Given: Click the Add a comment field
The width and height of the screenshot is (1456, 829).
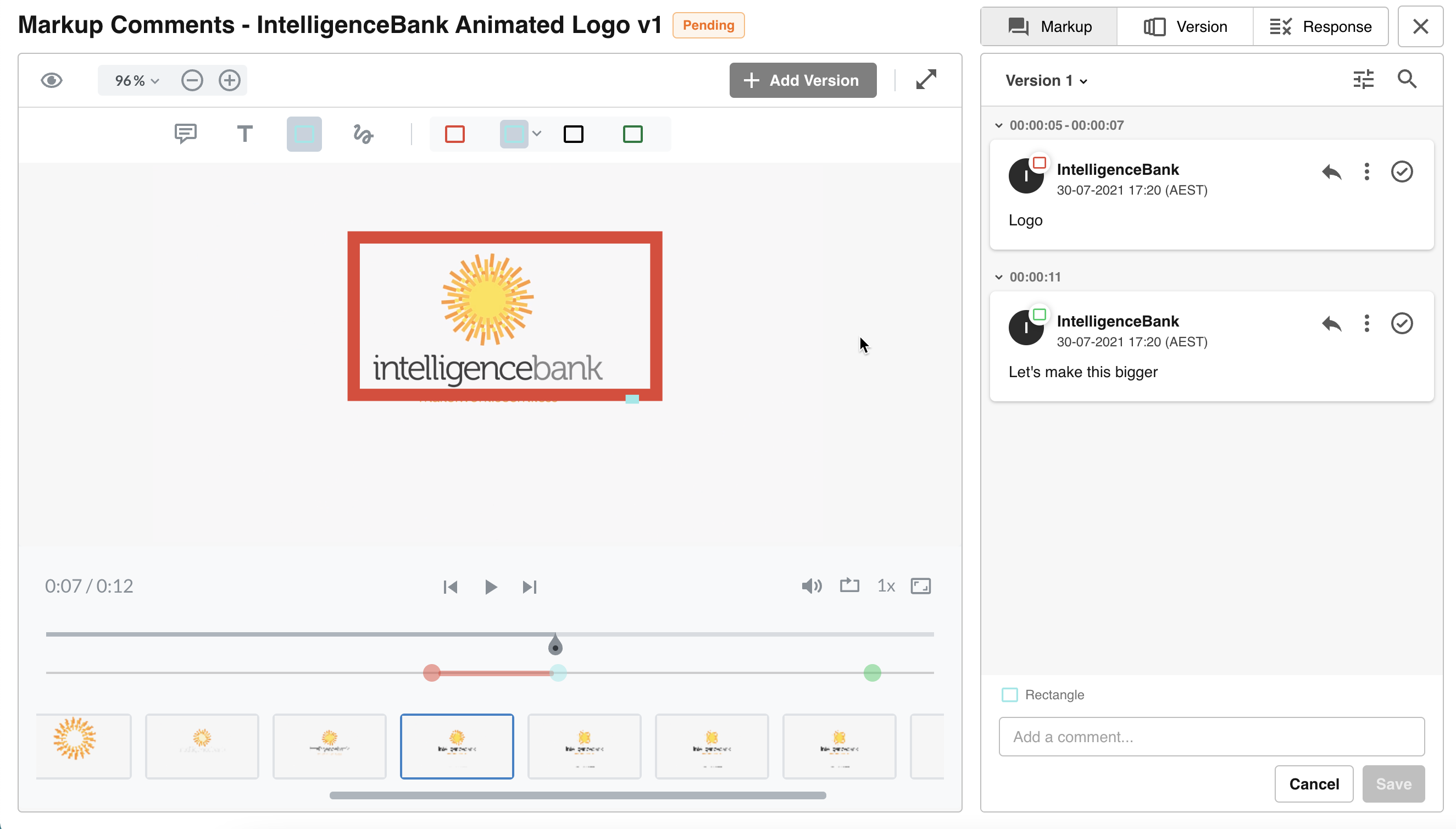Looking at the screenshot, I should tap(1212, 737).
